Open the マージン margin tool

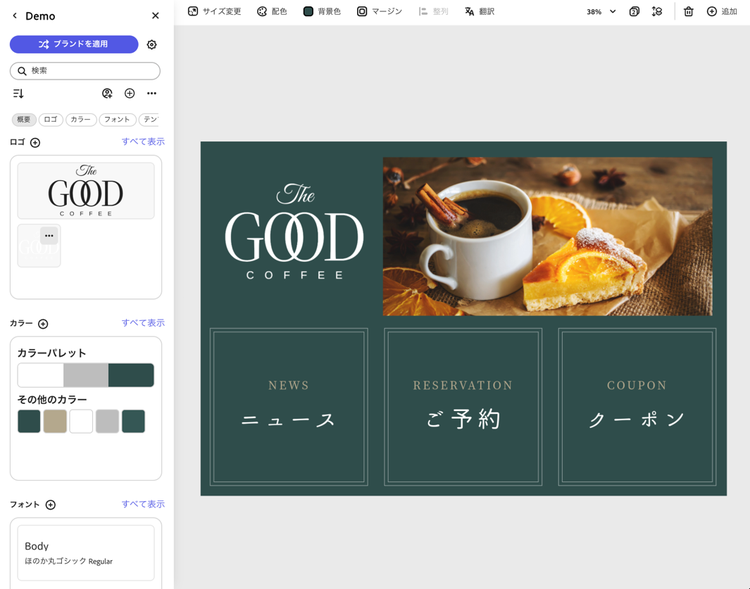pyautogui.click(x=380, y=11)
